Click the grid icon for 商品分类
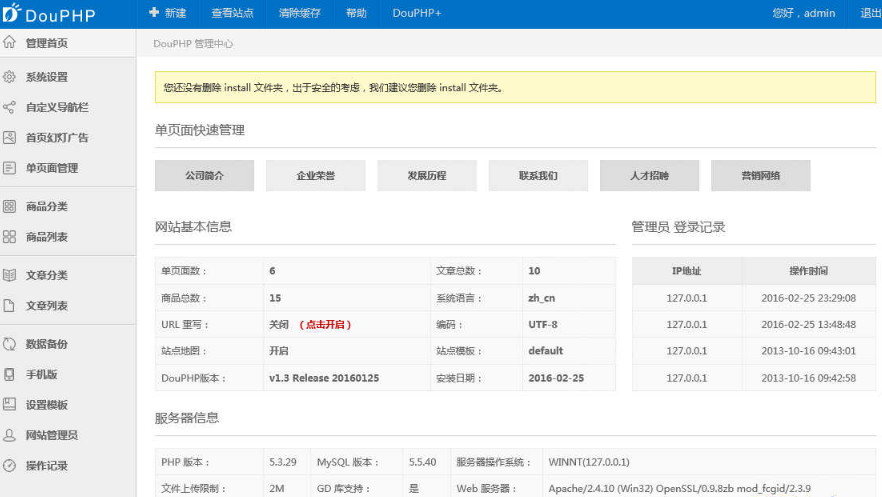Viewport: 882px width, 497px height. pyautogui.click(x=9, y=207)
